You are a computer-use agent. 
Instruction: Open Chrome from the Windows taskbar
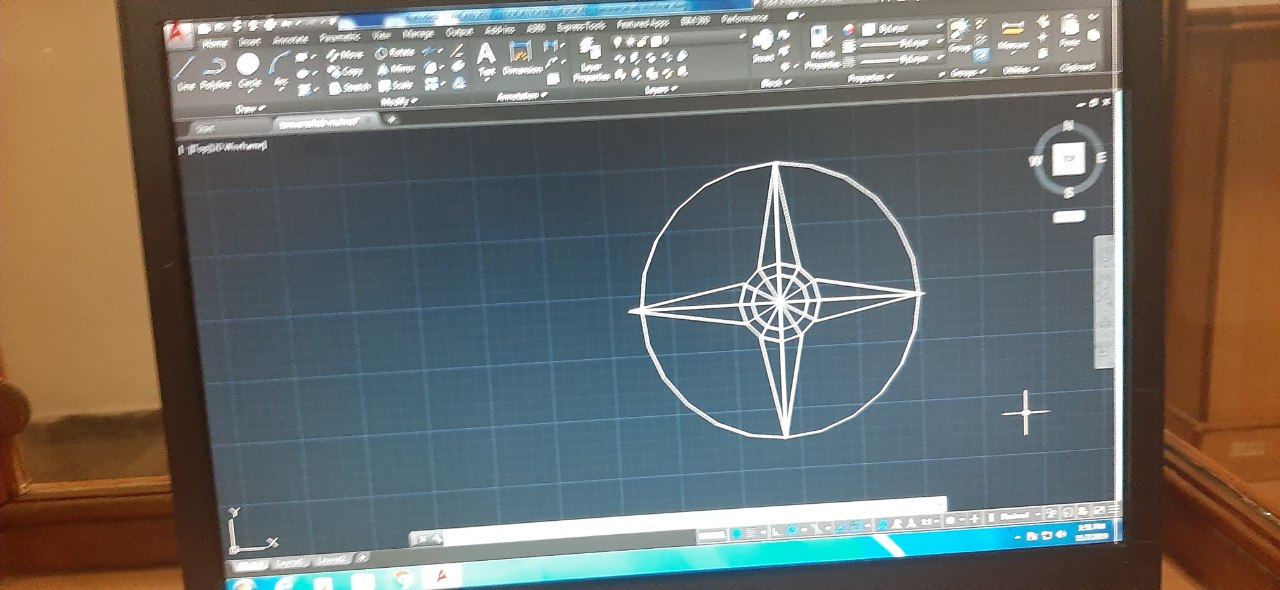[404, 579]
